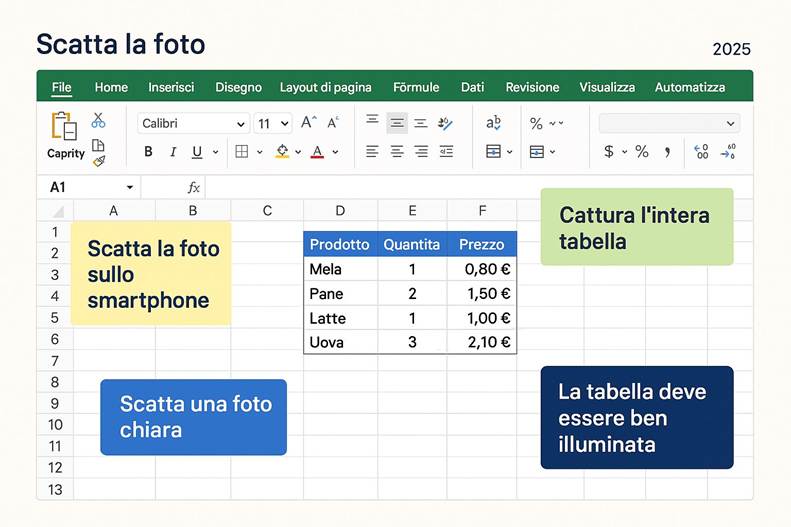Click the top-row percent icon
This screenshot has height=527, width=791.
[536, 124]
